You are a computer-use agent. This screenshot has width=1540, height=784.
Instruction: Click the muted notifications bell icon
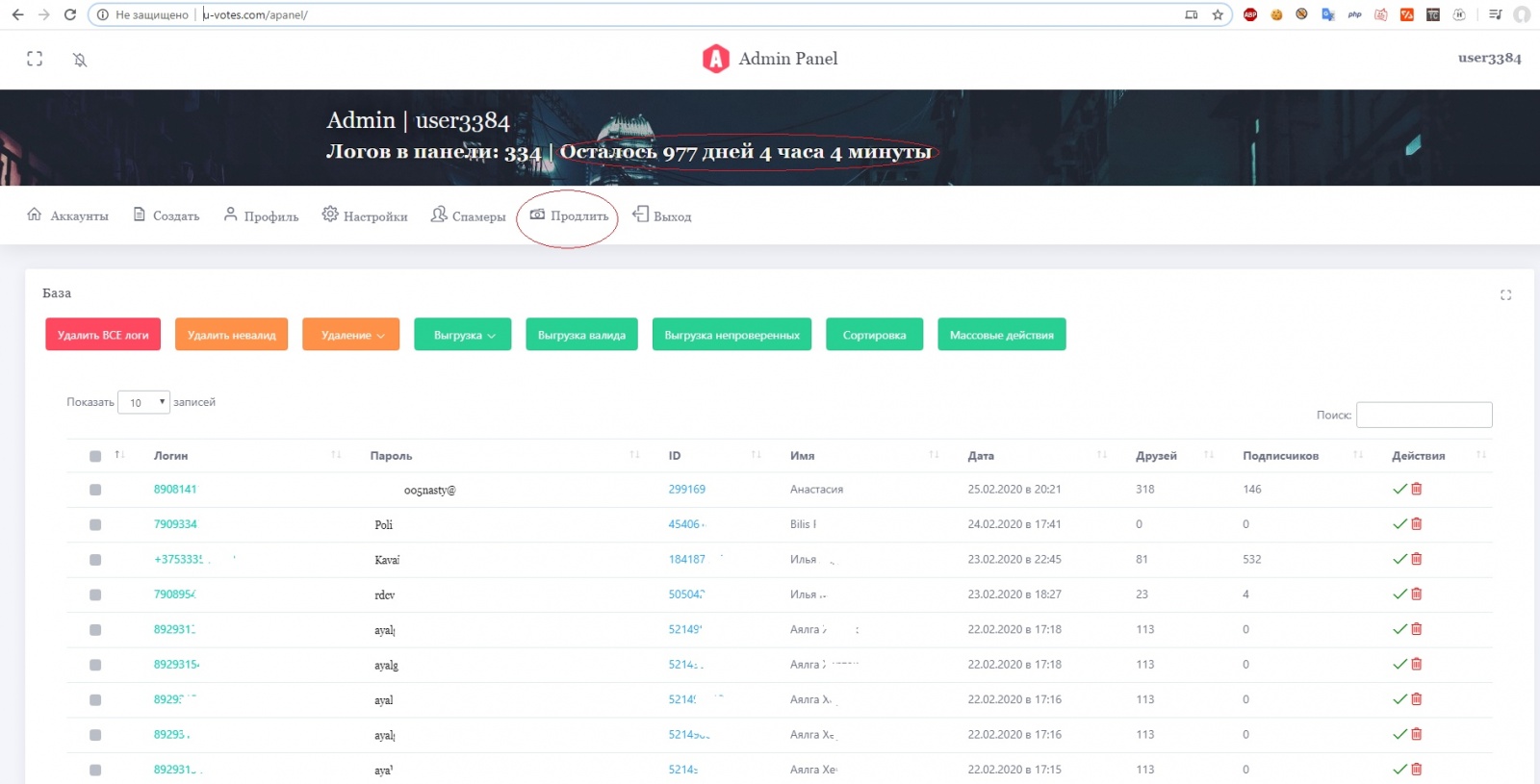coord(80,60)
